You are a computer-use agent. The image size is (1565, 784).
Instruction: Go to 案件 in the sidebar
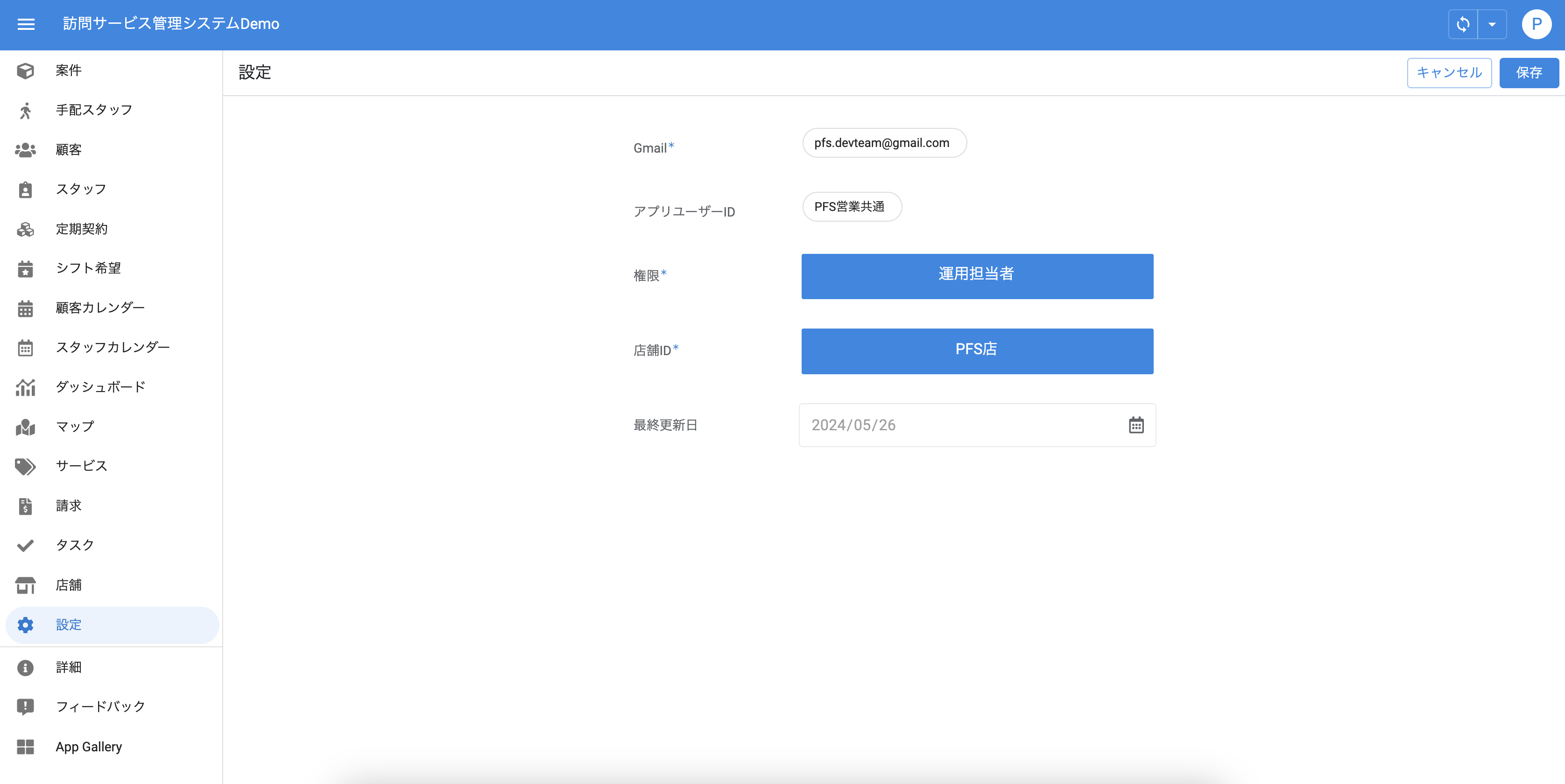point(112,70)
